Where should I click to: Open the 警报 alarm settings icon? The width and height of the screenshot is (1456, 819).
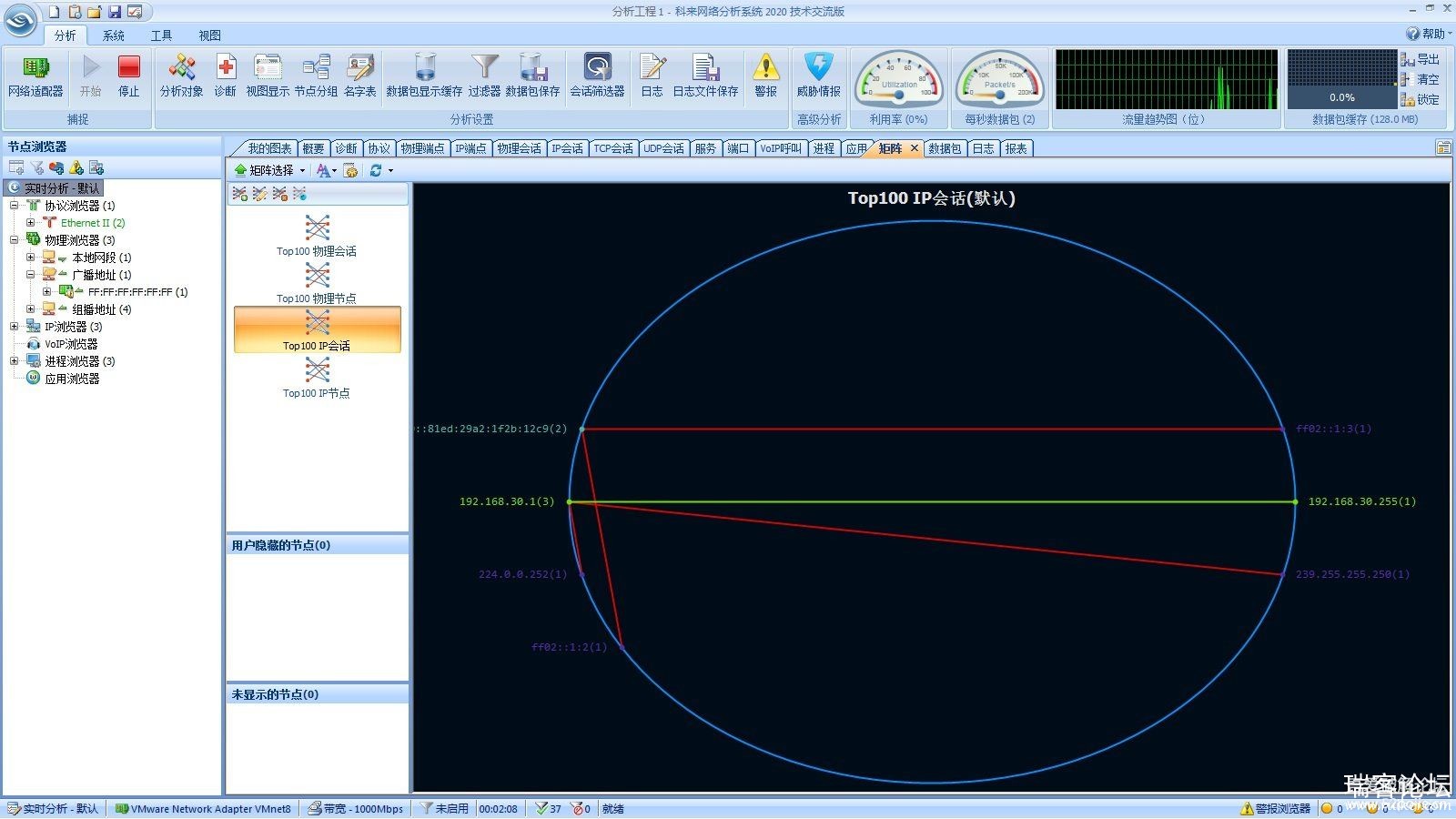[765, 76]
